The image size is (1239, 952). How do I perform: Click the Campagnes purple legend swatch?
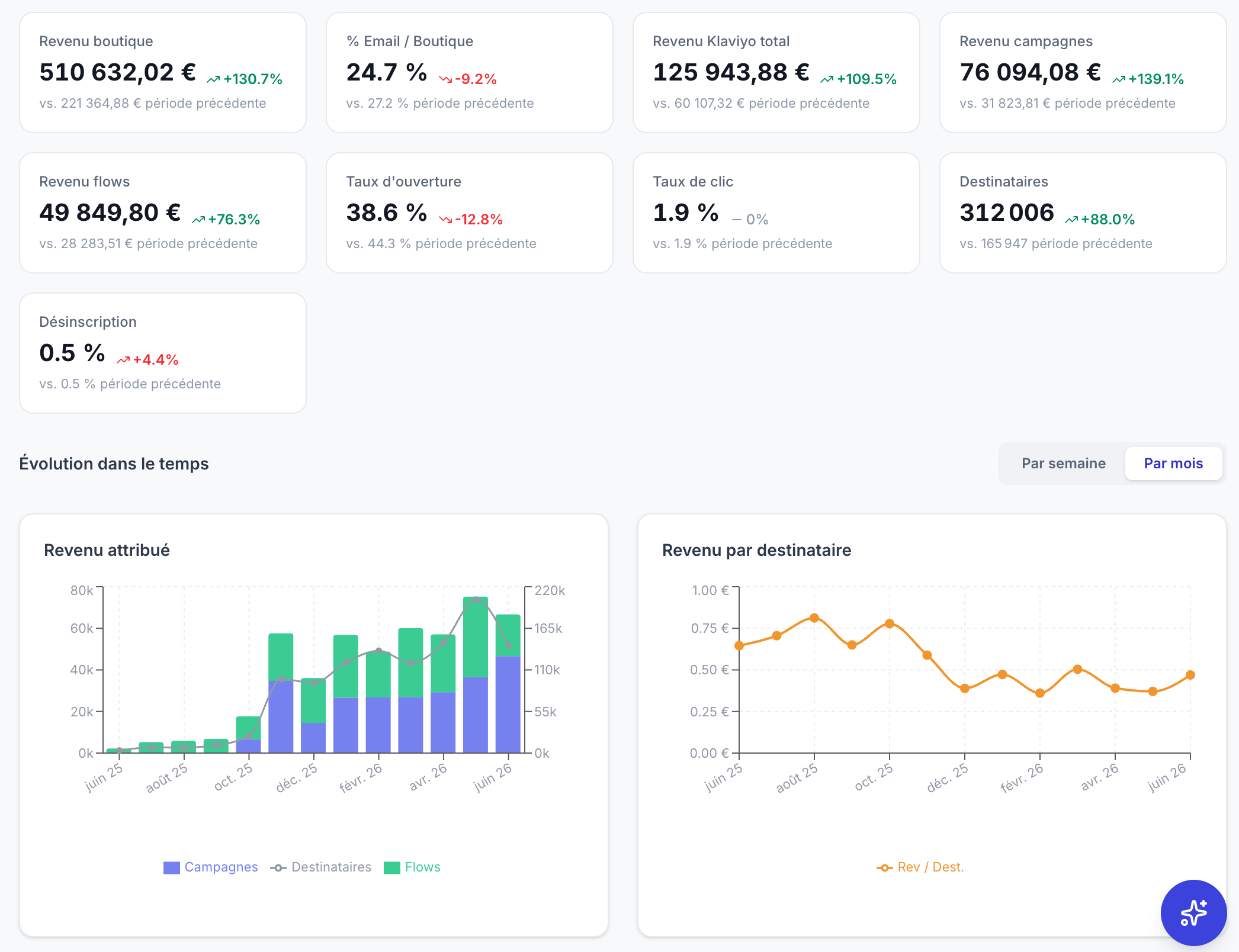tap(171, 868)
